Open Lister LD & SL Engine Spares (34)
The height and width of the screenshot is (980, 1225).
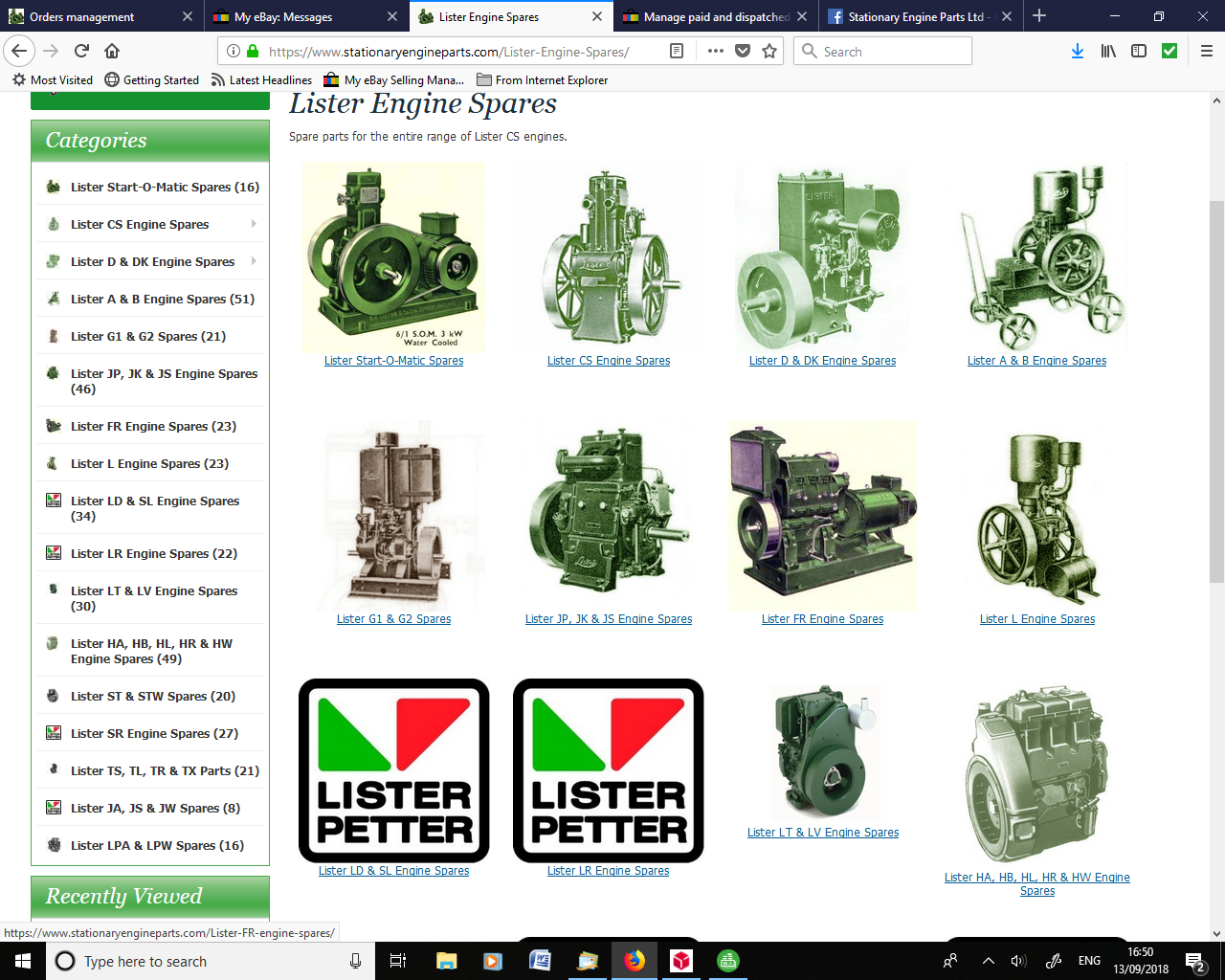pyautogui.click(x=155, y=508)
